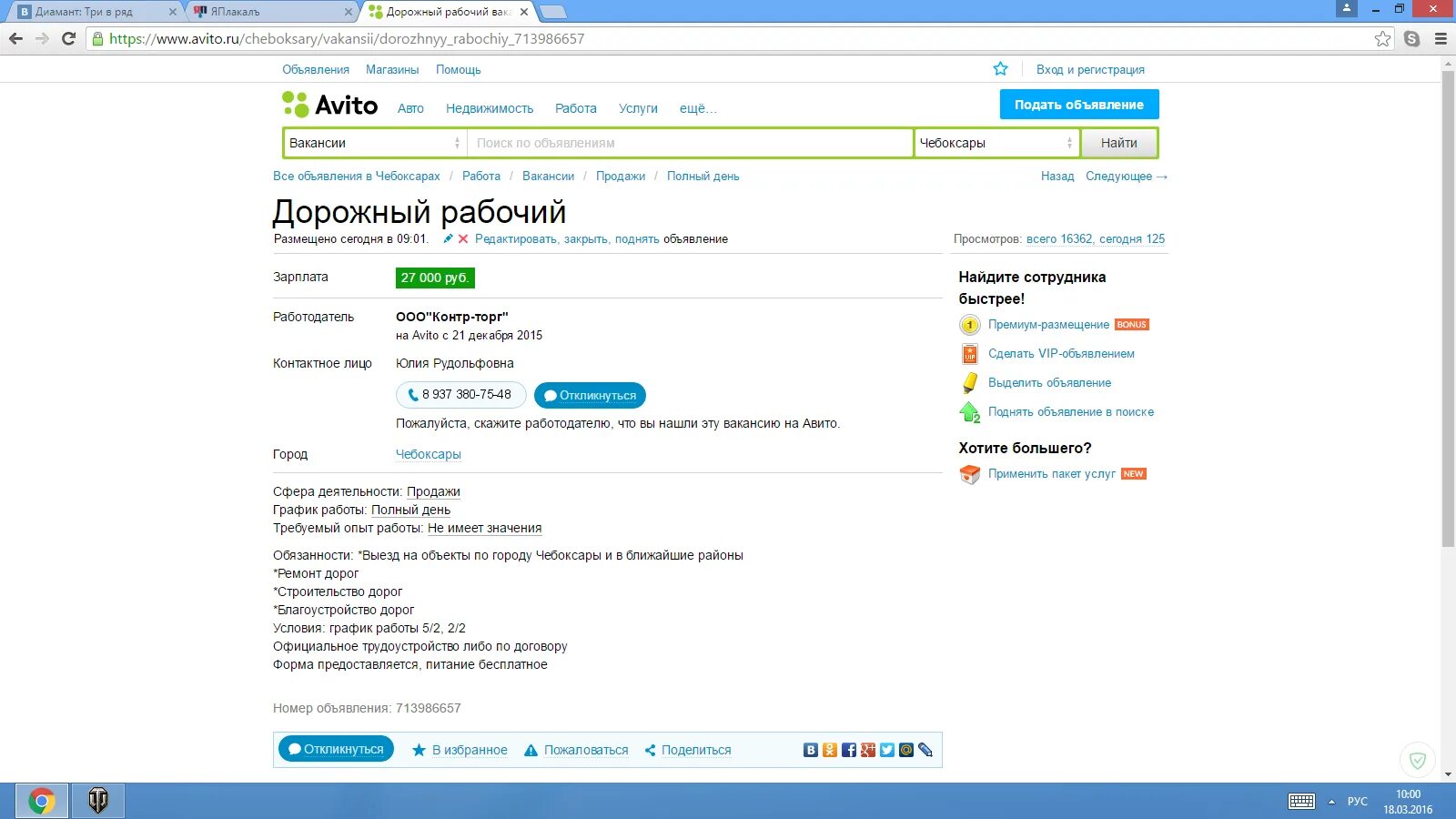Switch to the Диамант: Три в ряд tab
Image resolution: width=1456 pixels, height=819 pixels.
point(94,12)
